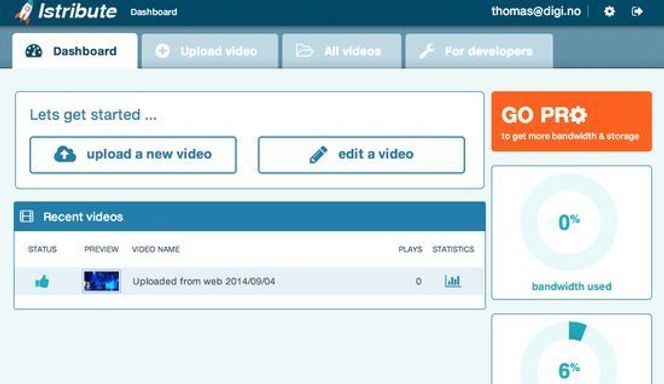Click the GO PRO upgrade banner
Viewport: 664px width, 384px height.
572,121
